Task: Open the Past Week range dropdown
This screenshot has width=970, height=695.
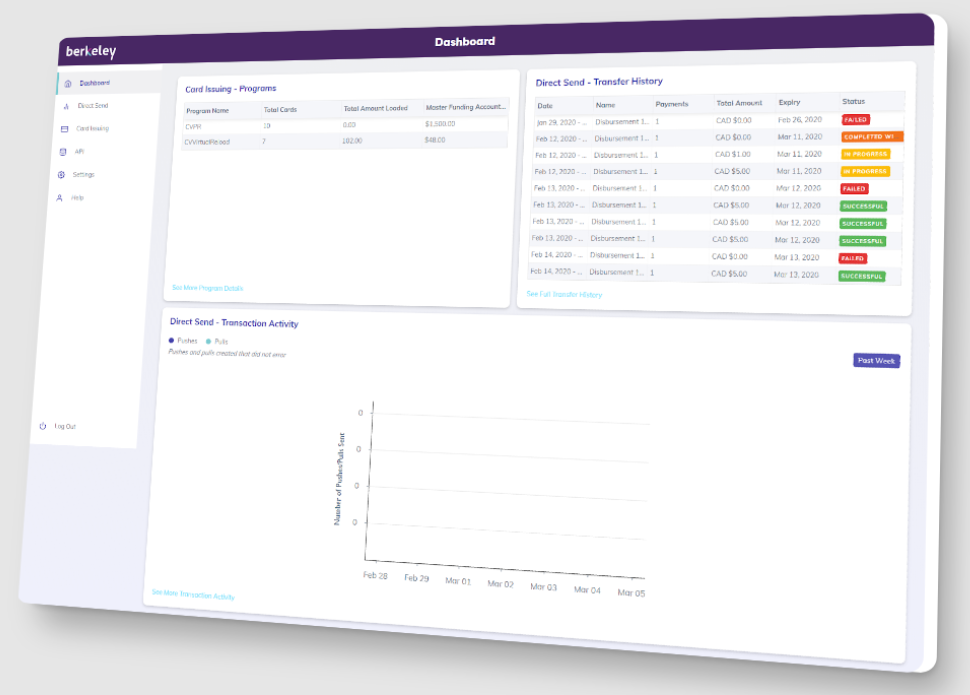Action: [x=877, y=361]
